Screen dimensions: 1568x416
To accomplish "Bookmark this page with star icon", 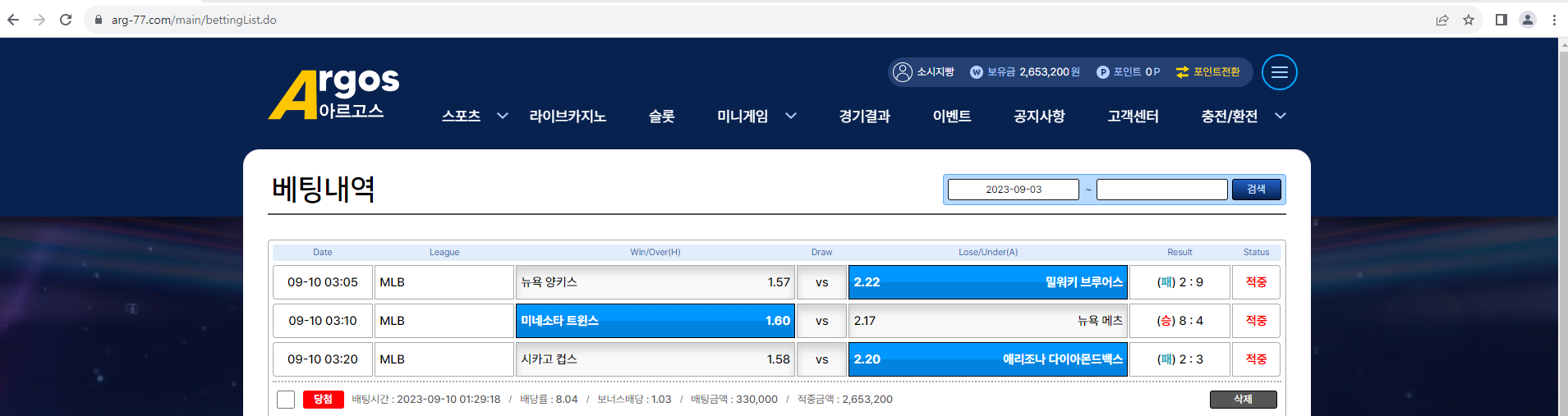I will 1469,20.
